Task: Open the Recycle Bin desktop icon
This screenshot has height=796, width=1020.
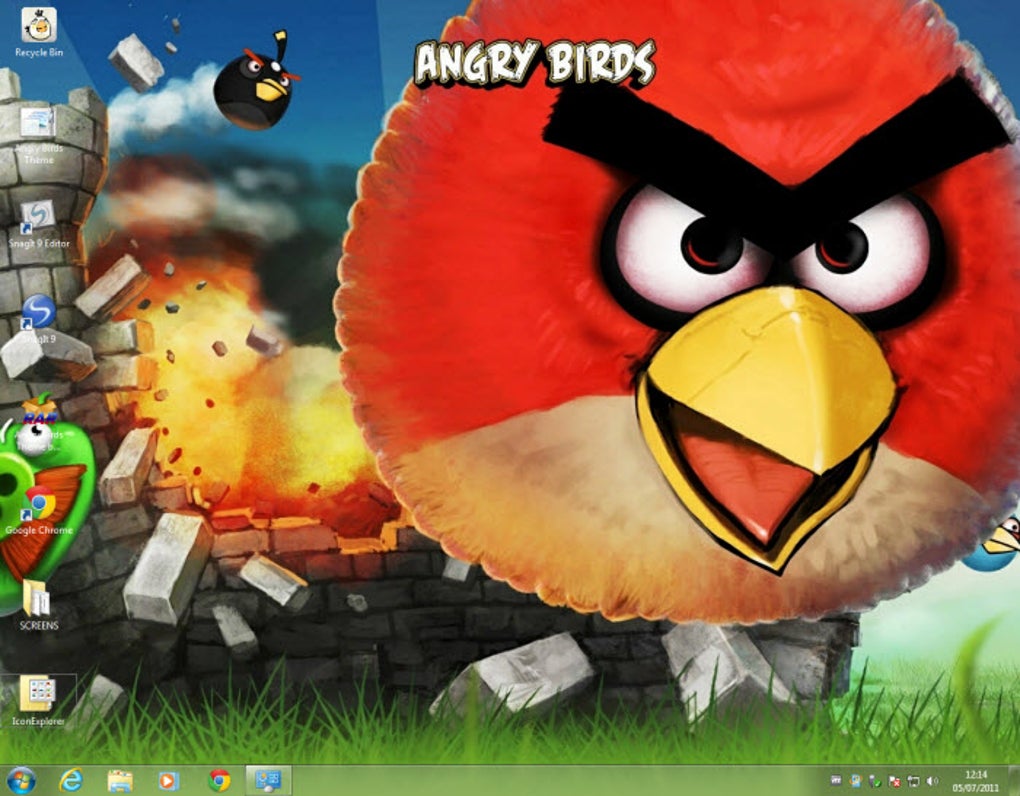Action: pos(38,33)
